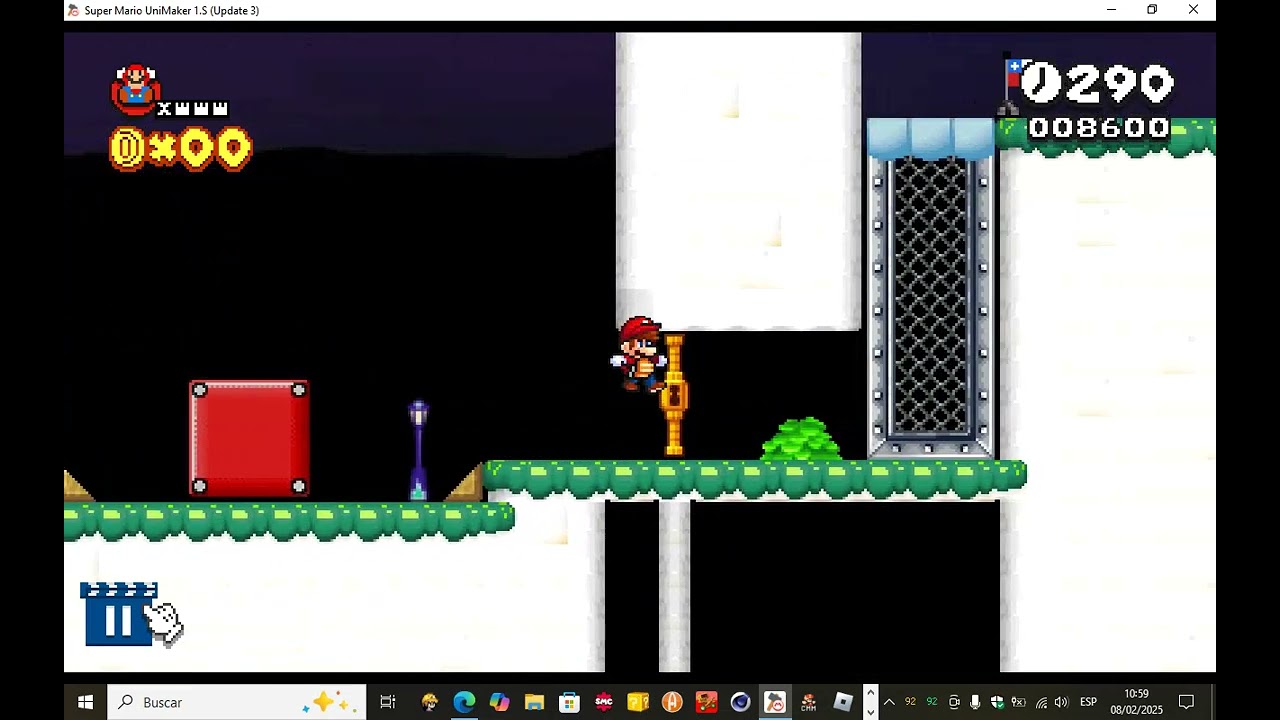Click the score text 008600
Viewport: 1280px width, 720px height.
(1098, 128)
